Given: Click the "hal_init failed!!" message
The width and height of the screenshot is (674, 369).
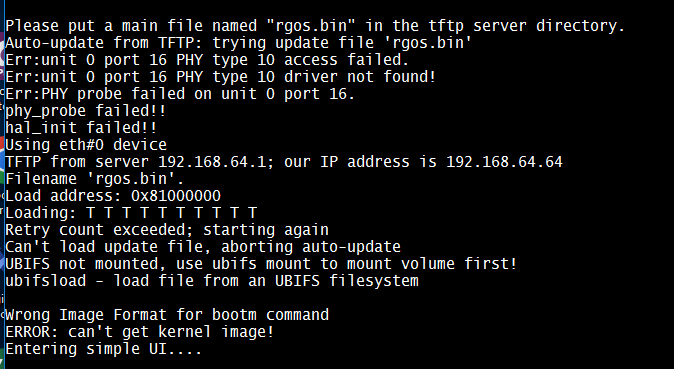Looking at the screenshot, I should [81, 128].
